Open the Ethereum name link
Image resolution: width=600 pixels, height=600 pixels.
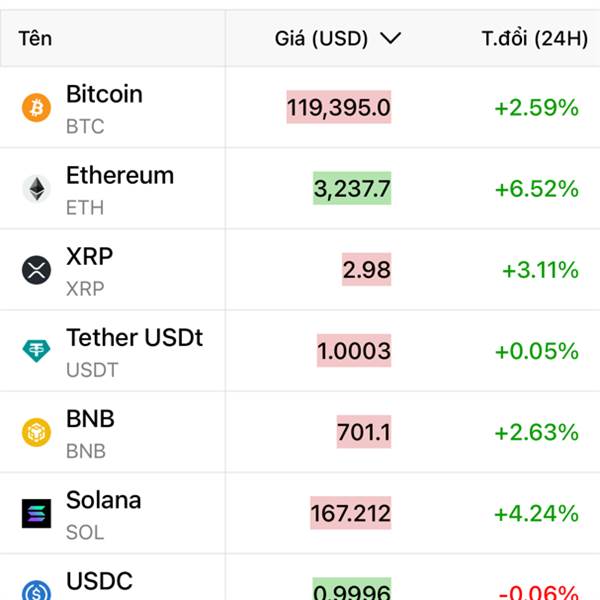click(x=120, y=175)
